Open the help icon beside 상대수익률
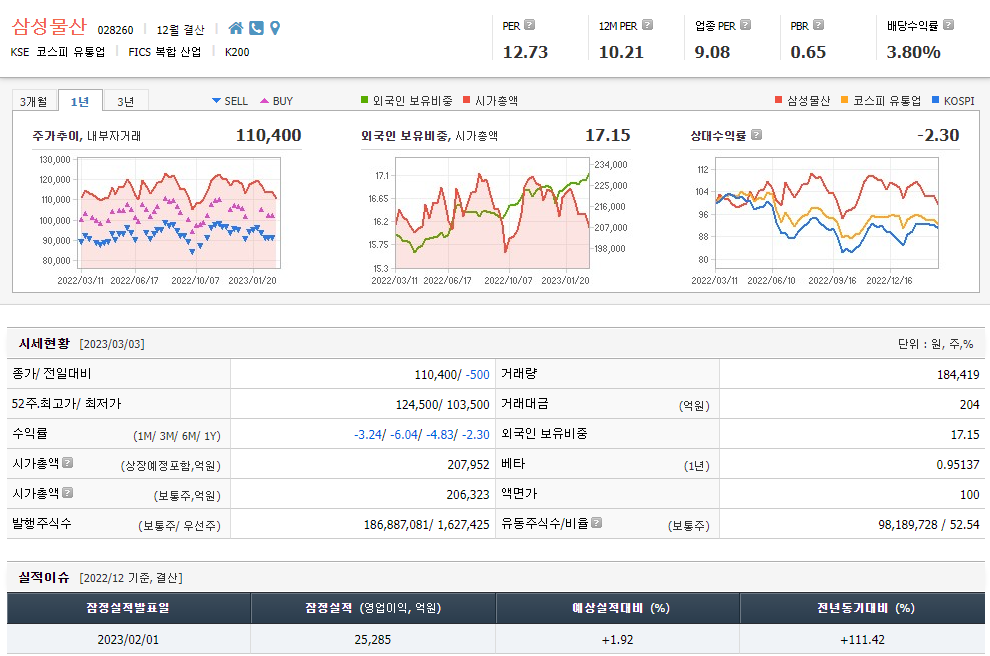The image size is (990, 656). tap(756, 135)
